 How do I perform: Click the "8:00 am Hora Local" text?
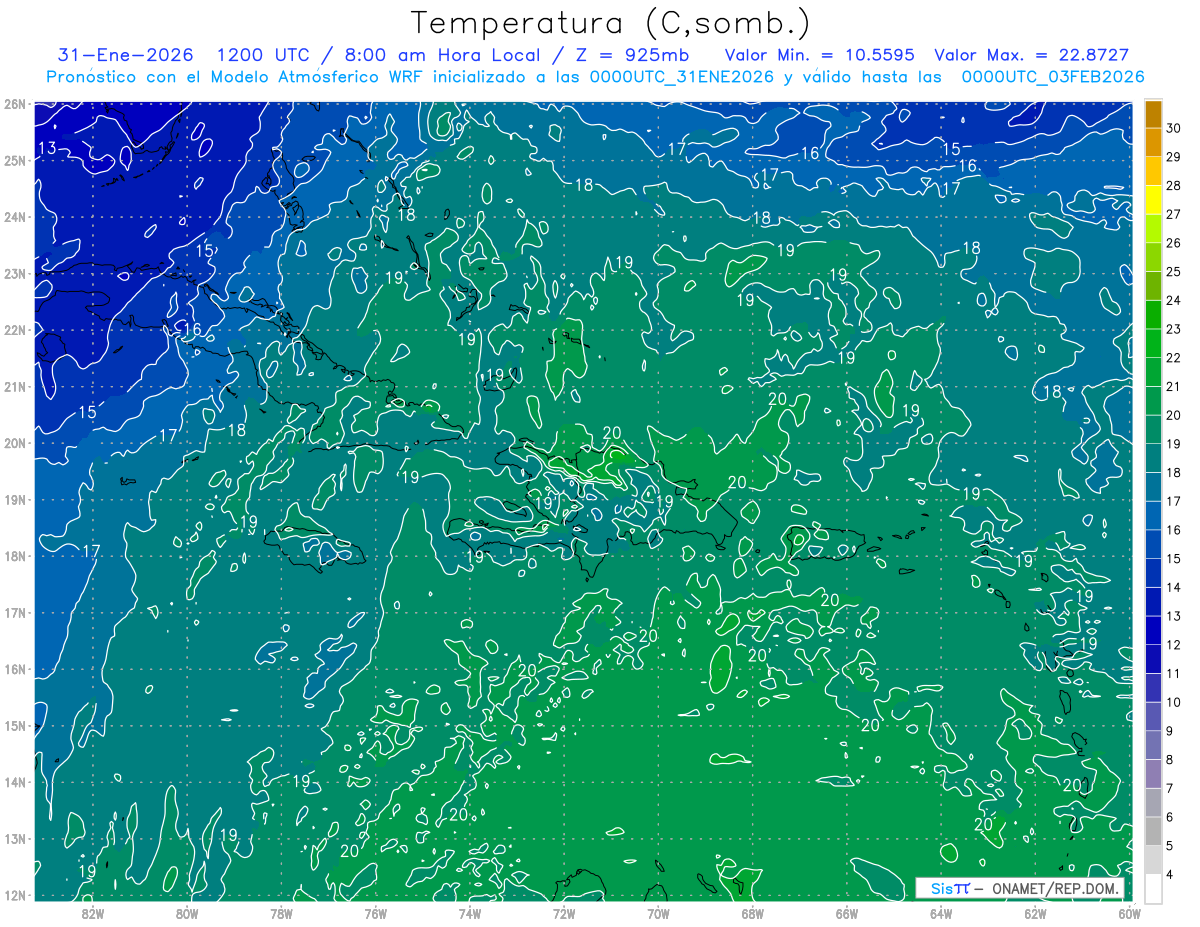click(x=442, y=55)
